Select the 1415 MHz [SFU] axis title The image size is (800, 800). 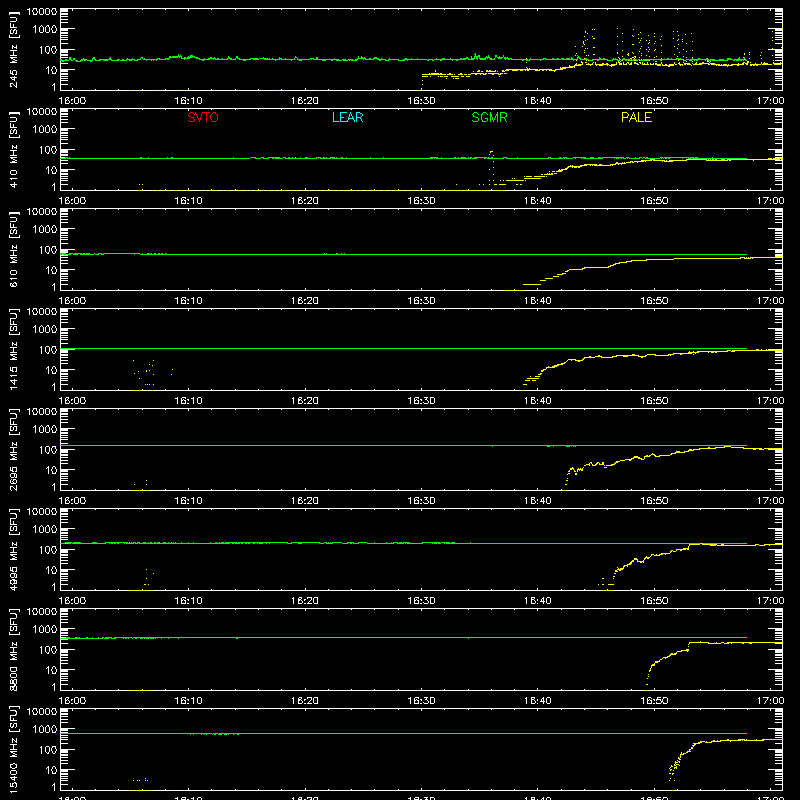(x=14, y=349)
